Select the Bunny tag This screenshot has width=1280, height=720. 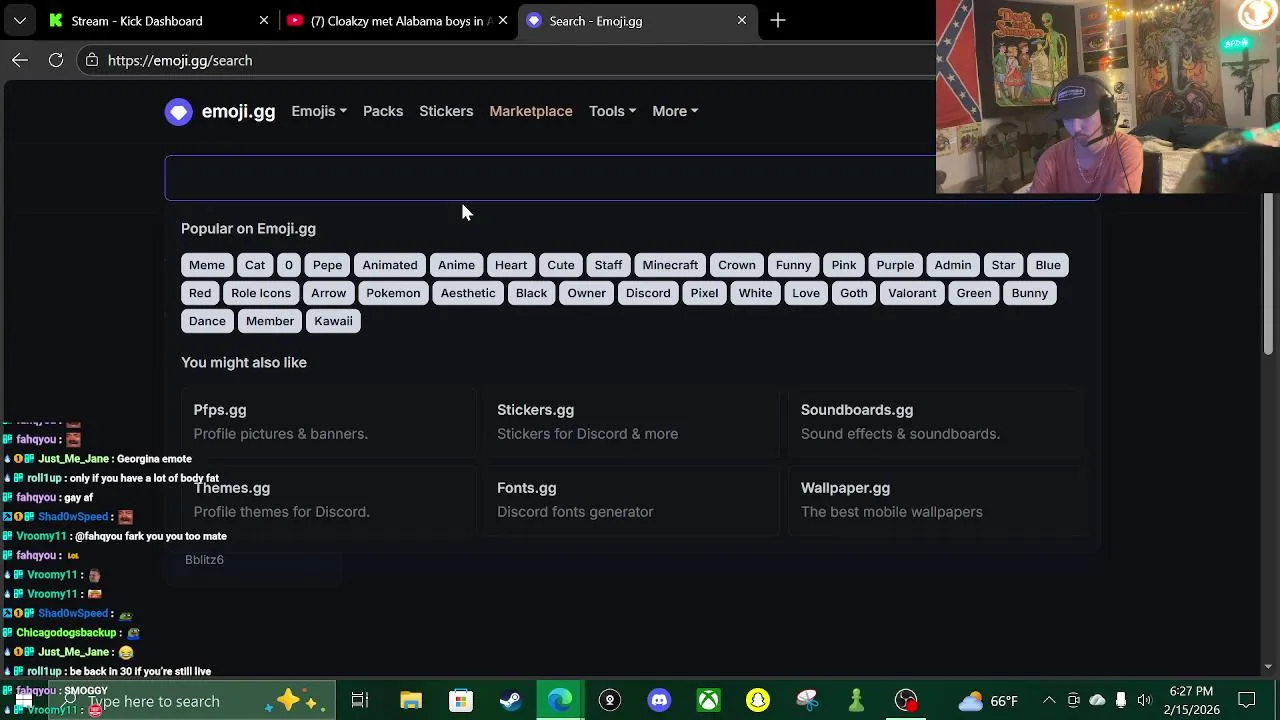point(1029,293)
